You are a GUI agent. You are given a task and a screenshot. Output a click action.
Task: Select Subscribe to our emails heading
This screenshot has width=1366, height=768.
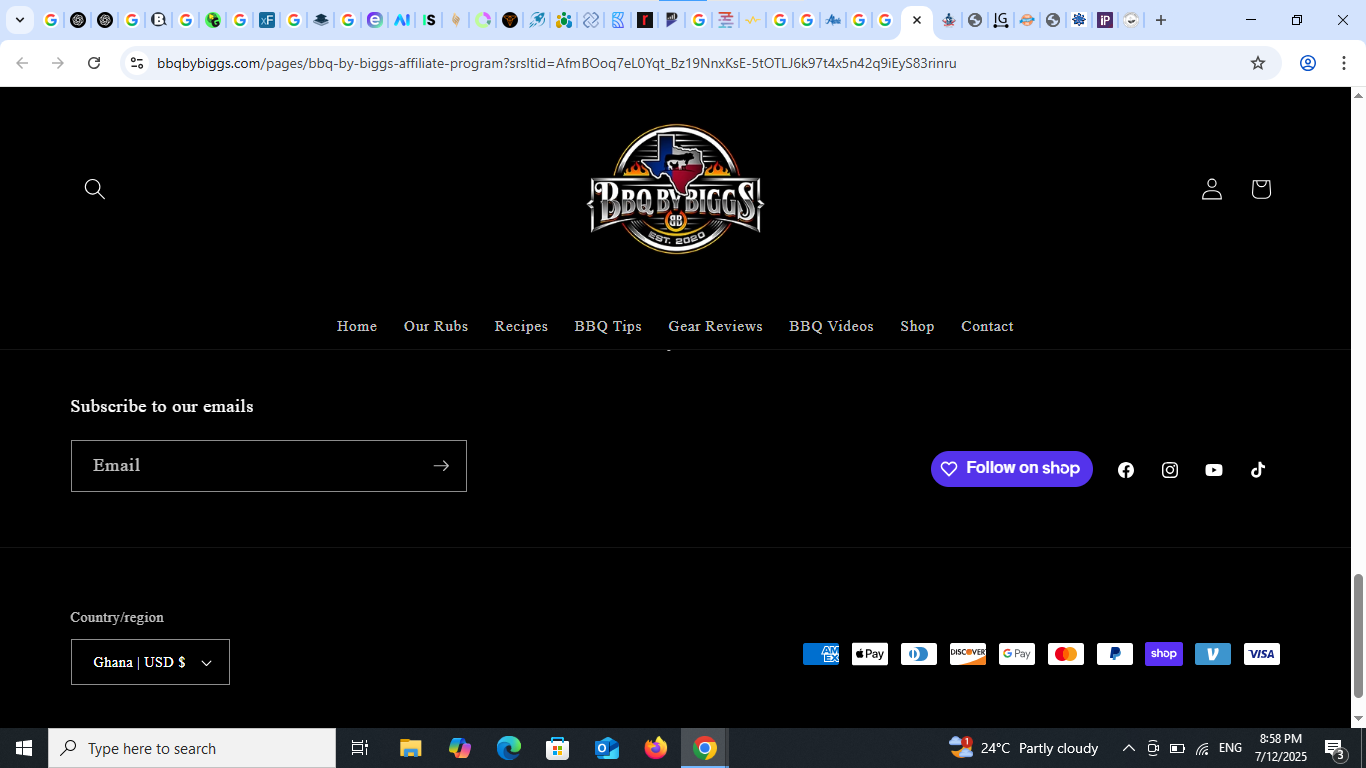click(162, 406)
